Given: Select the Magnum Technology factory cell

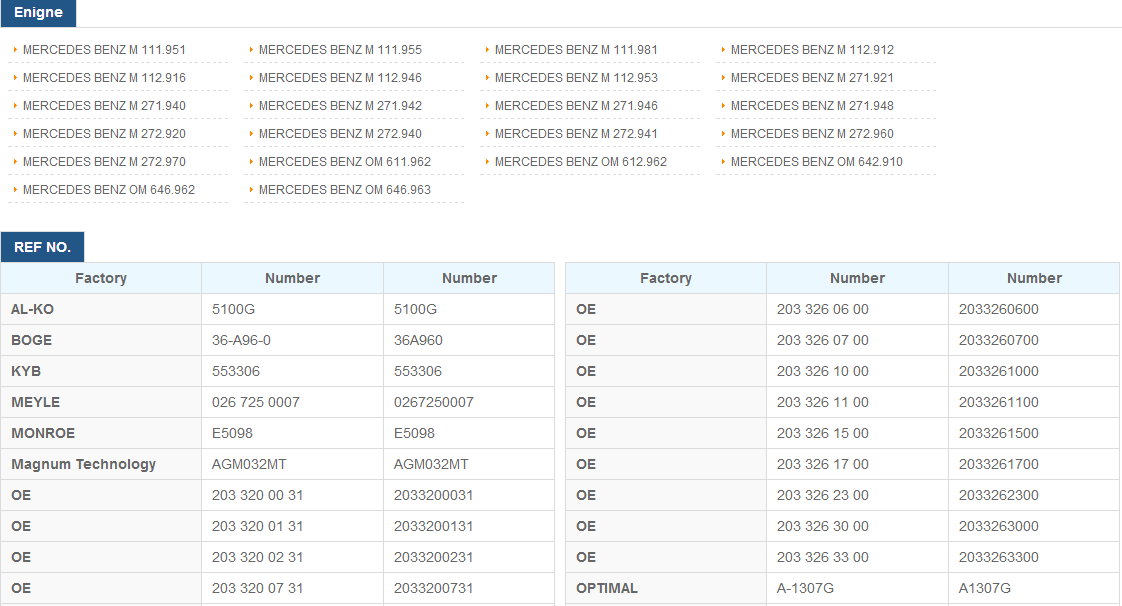Looking at the screenshot, I should coord(101,464).
